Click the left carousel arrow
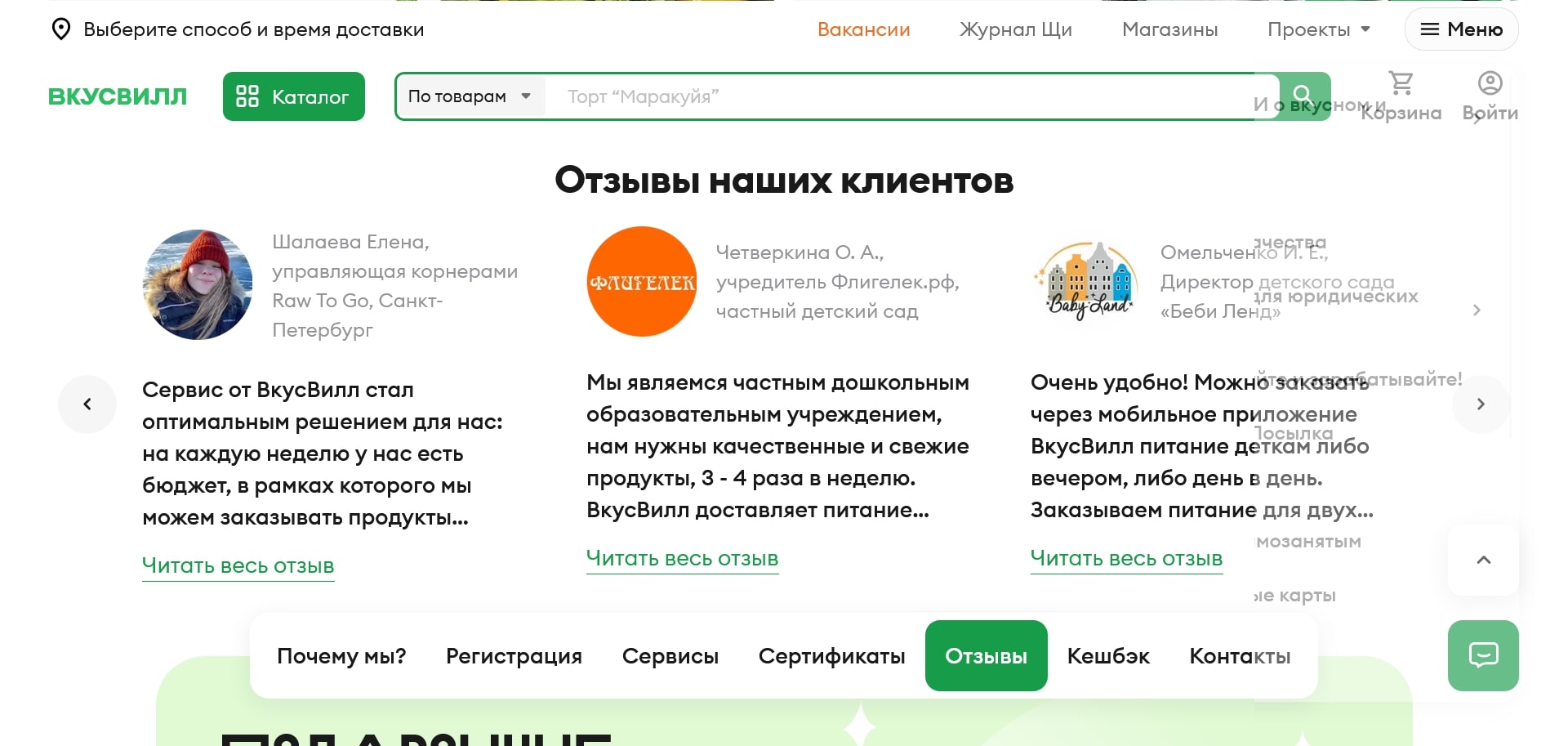The image size is (1568, 746). pos(87,404)
